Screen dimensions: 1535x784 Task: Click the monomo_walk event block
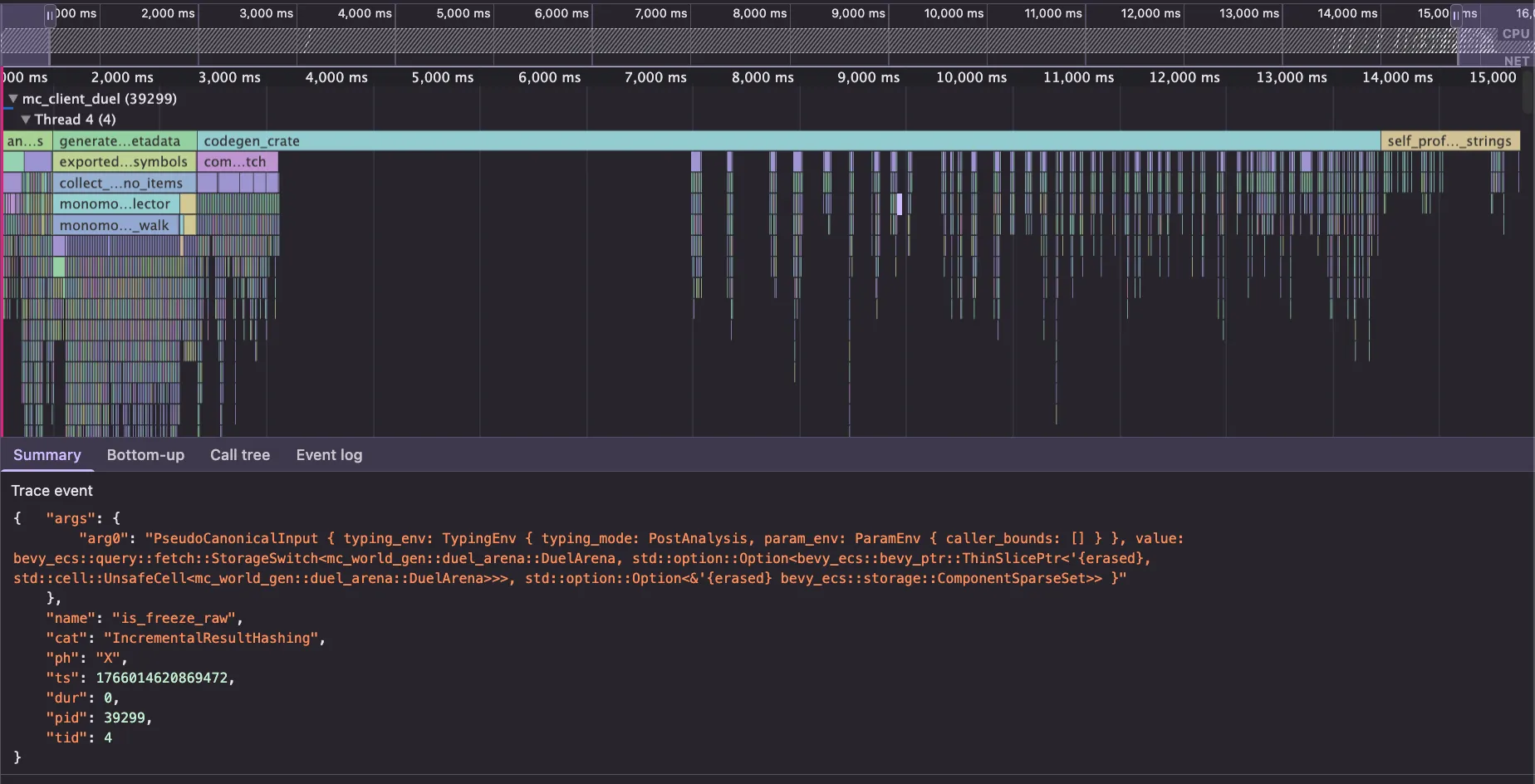point(116,224)
